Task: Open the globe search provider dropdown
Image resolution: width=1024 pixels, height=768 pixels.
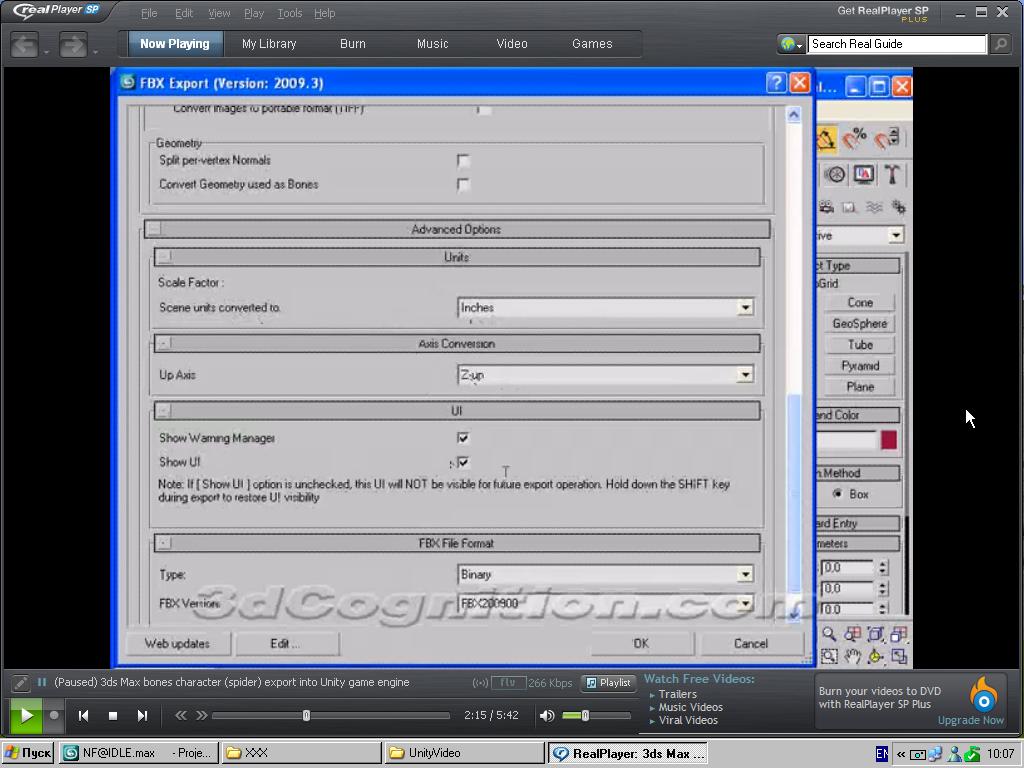Action: [791, 44]
